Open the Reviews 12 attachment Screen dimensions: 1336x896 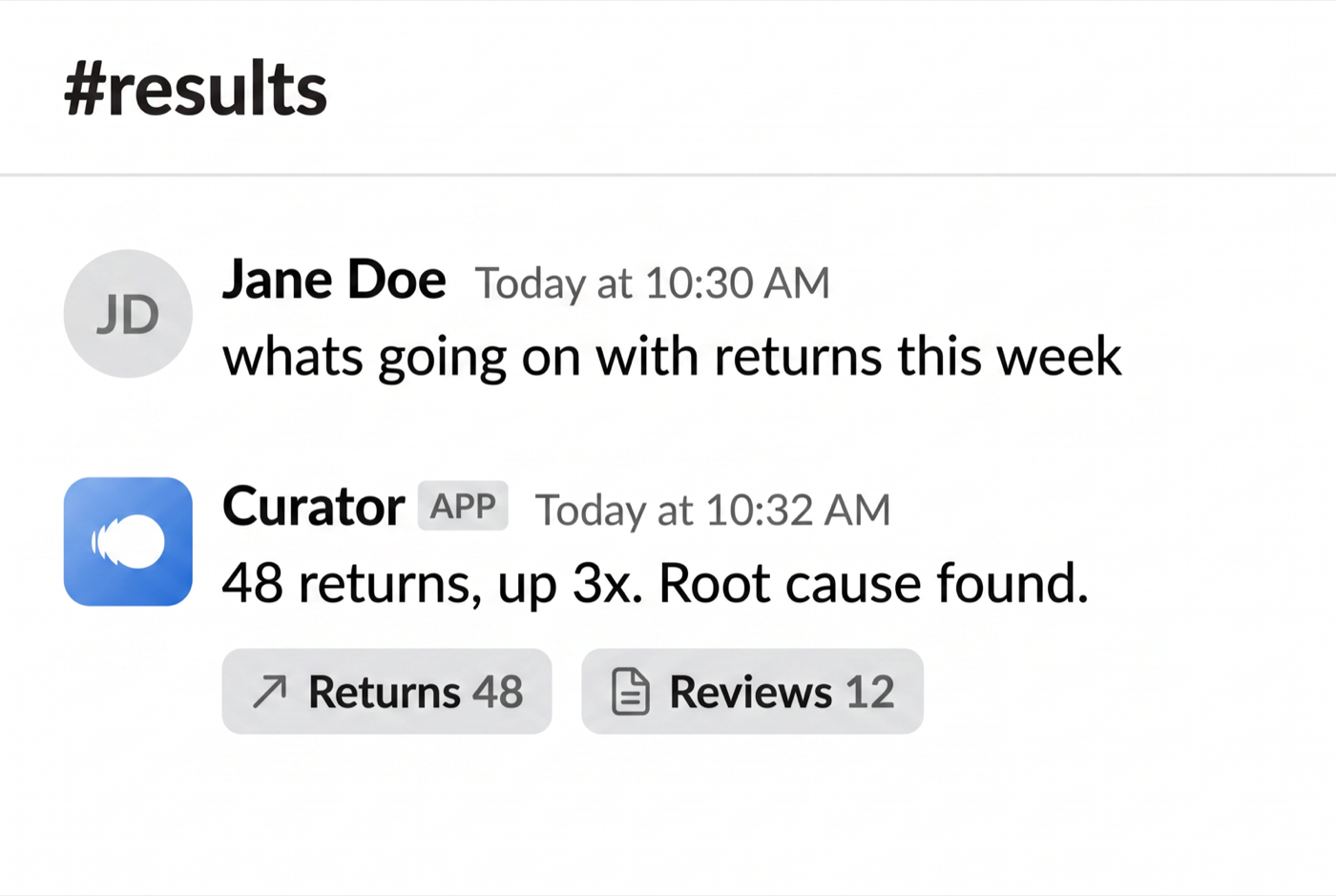(x=752, y=692)
